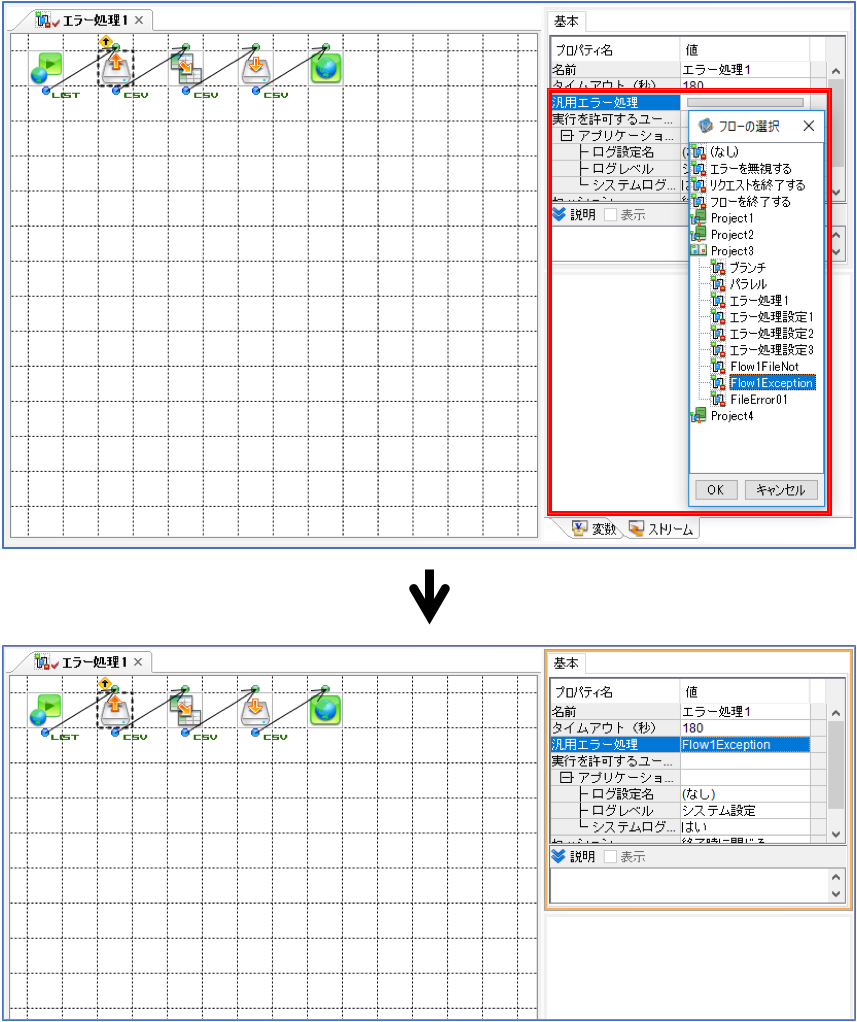Select the End globe icon in lower flow
The height and width of the screenshot is (1022, 857).
[x=325, y=710]
